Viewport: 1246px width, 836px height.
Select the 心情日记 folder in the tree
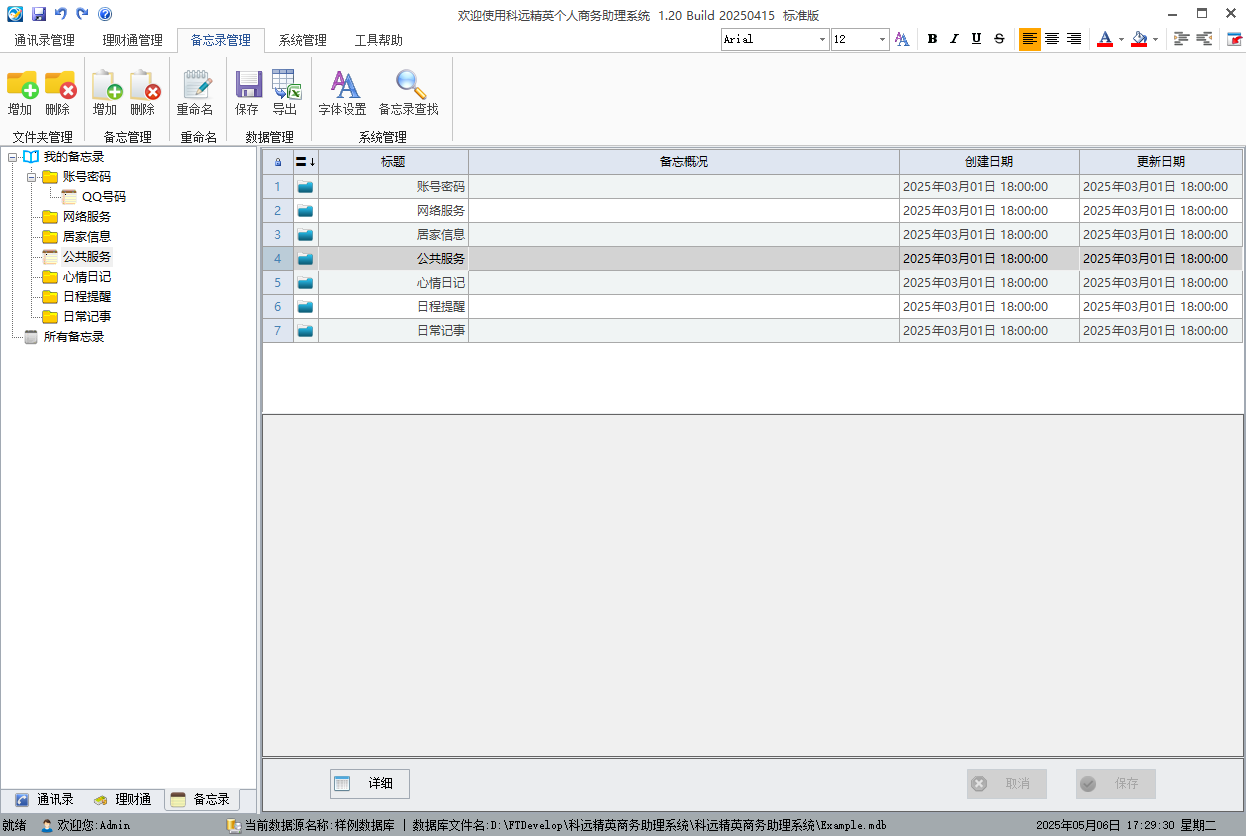click(86, 277)
